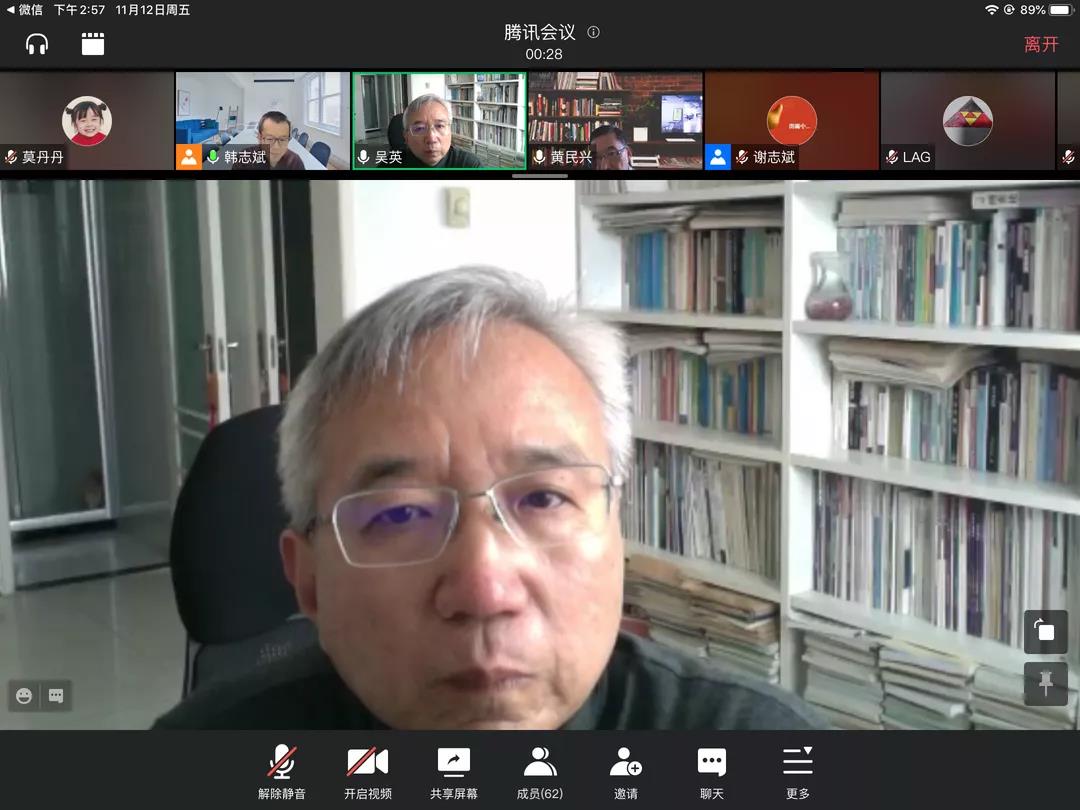Screen dimensions: 1080x810
Task: Turn on camera with 开启视频
Action: 367,774
